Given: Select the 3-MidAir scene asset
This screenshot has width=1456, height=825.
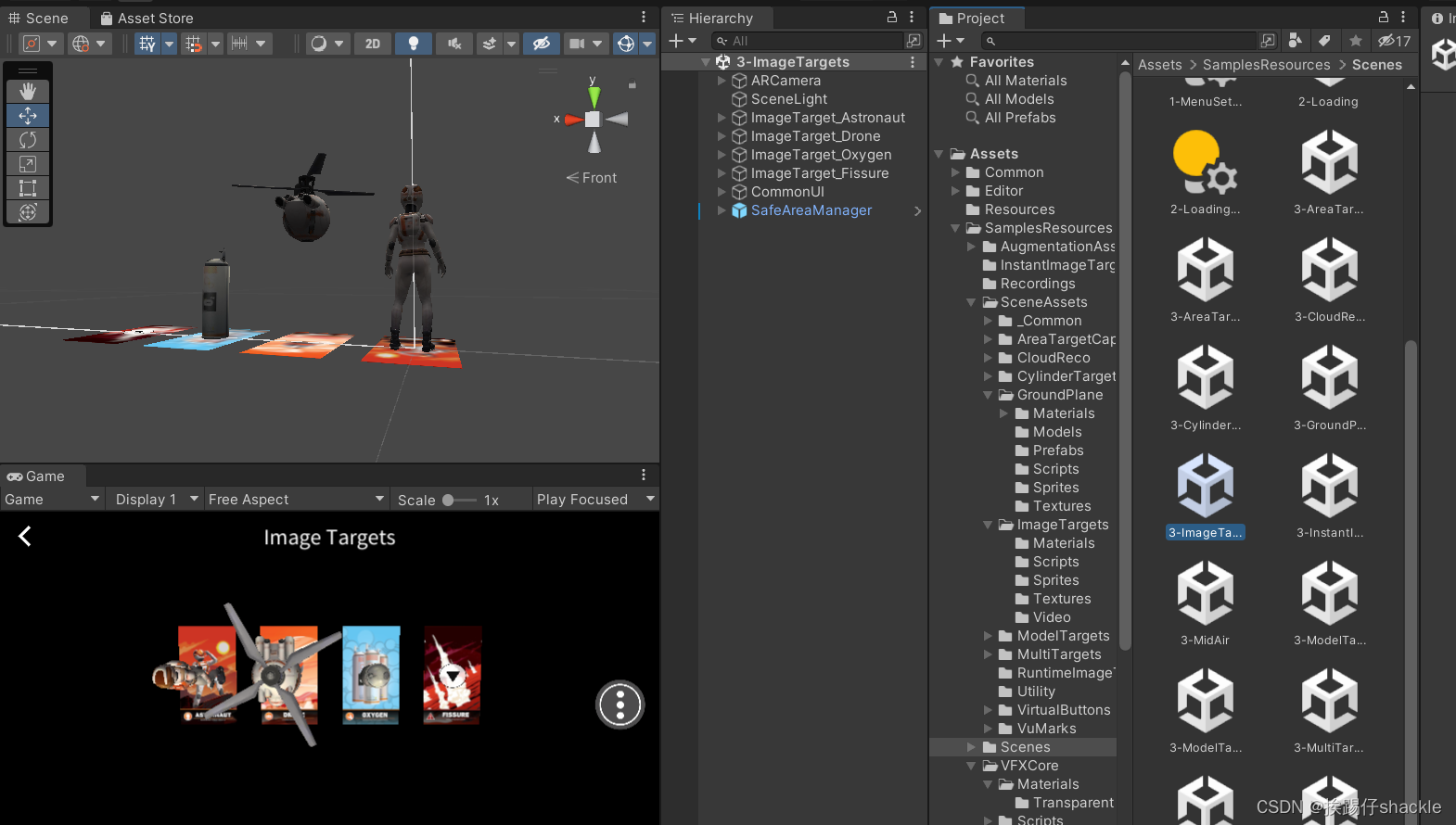Looking at the screenshot, I should [1205, 603].
